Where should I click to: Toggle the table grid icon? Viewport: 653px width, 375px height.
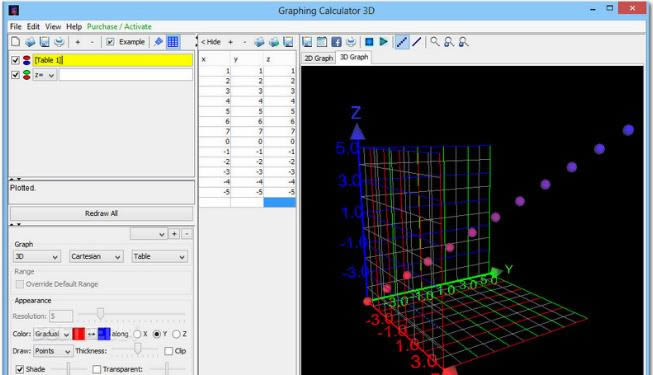click(173, 42)
